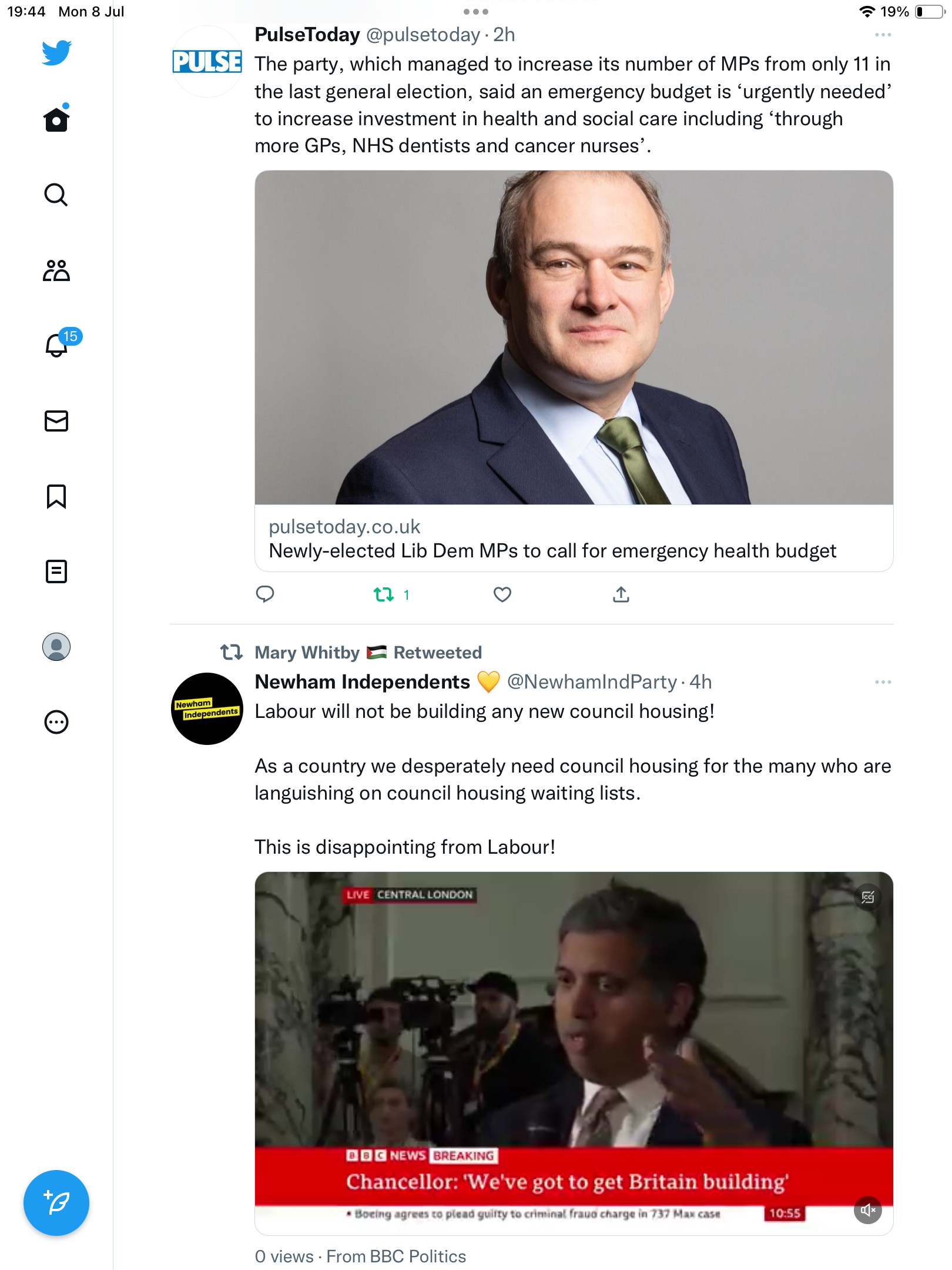Open the Home feed icon
The image size is (952, 1270).
tap(56, 120)
